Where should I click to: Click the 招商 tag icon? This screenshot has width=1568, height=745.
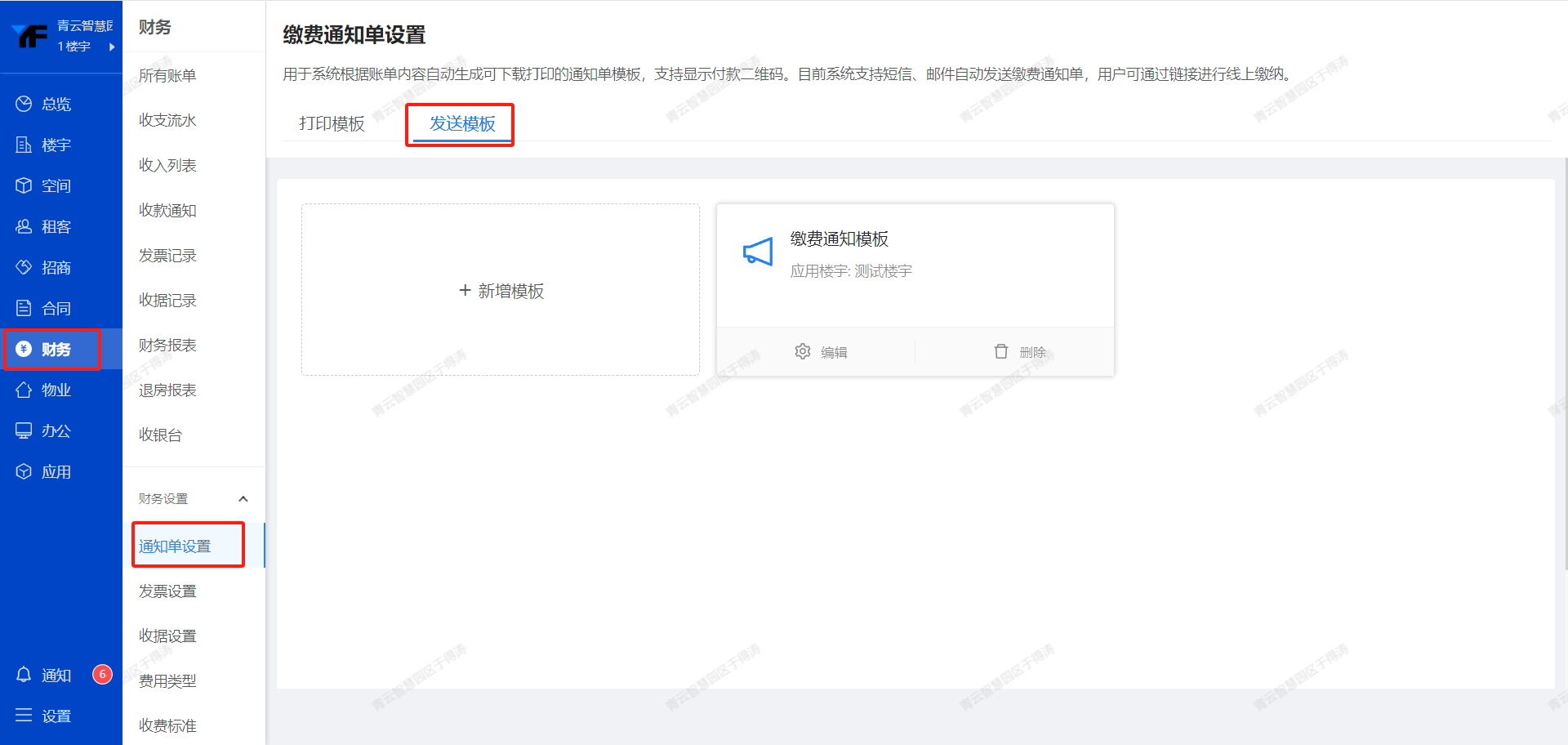click(x=24, y=267)
